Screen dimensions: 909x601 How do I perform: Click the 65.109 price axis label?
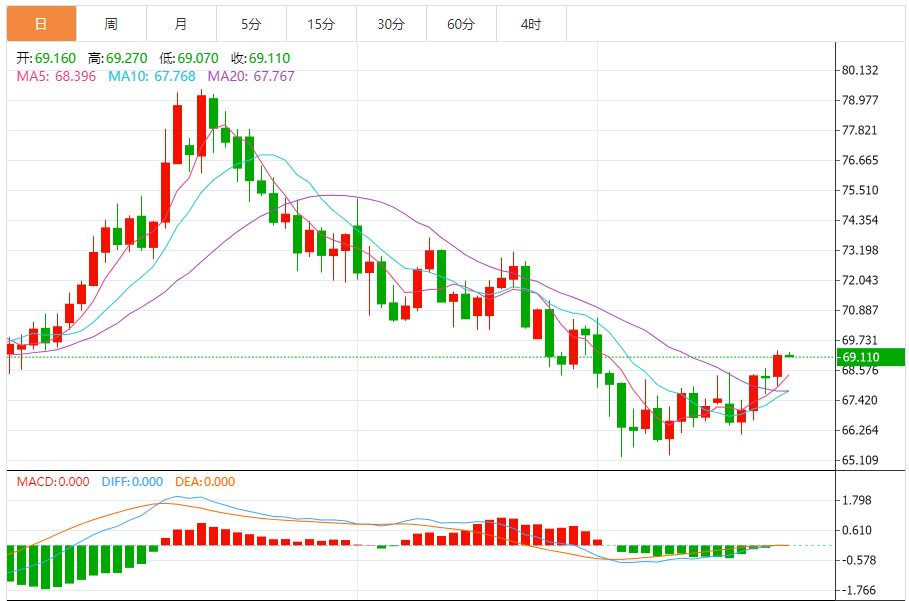tap(860, 460)
